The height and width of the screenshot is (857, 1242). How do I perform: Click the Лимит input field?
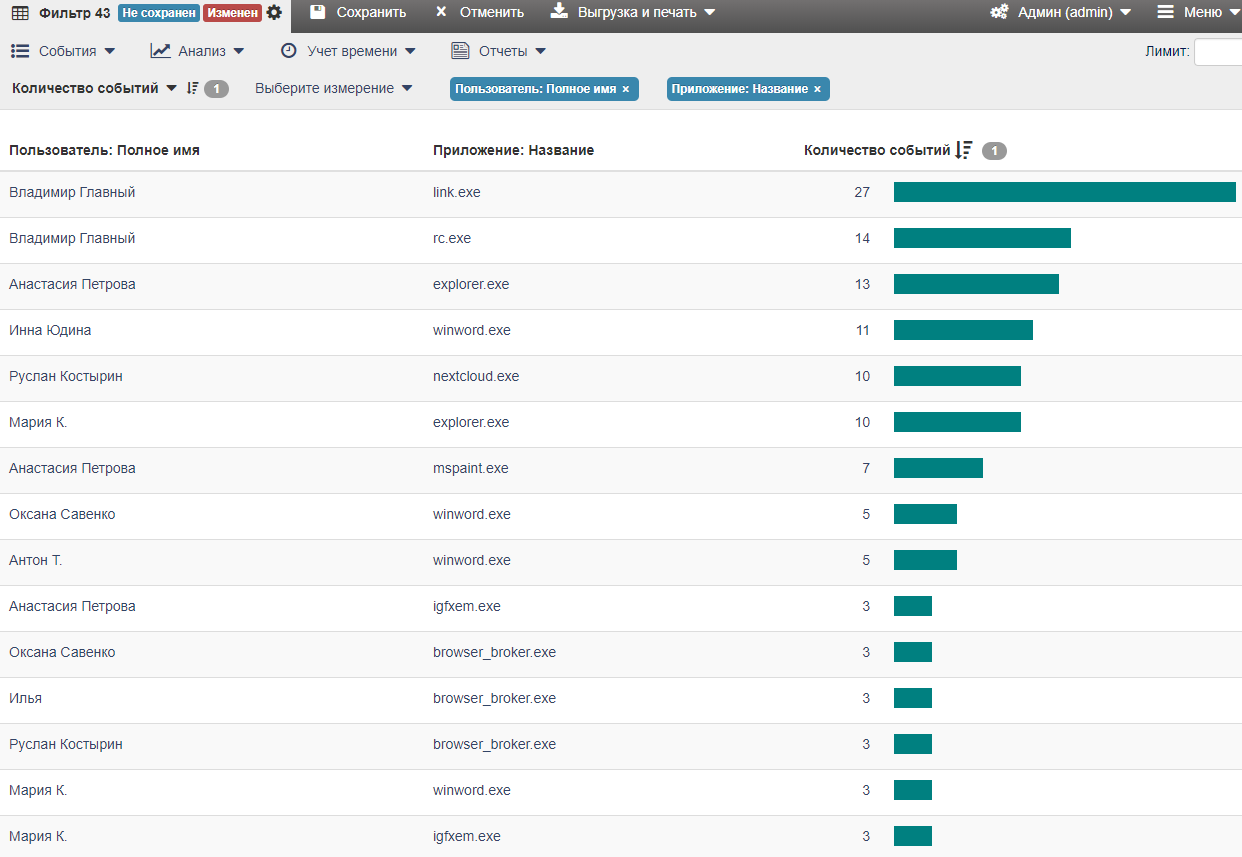click(x=1217, y=52)
